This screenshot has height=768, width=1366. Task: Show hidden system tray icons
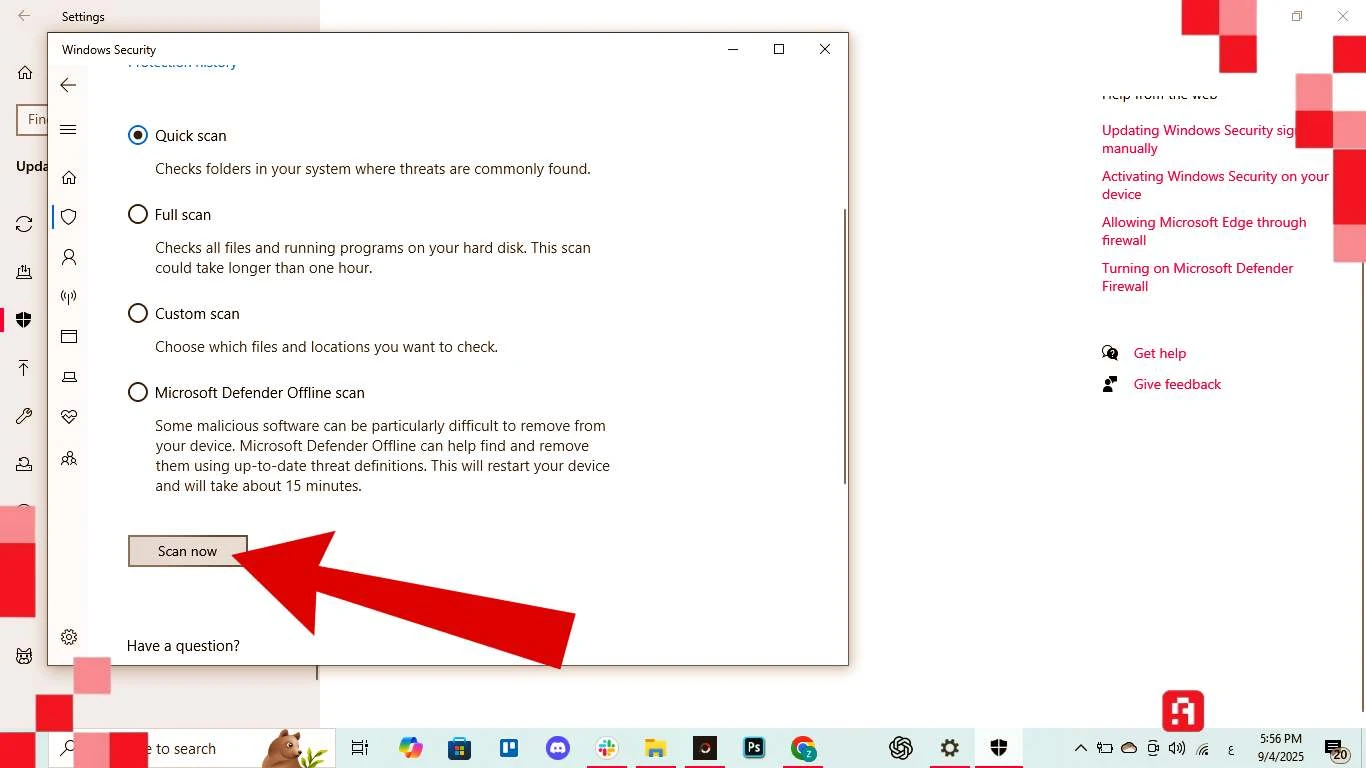[x=1081, y=748]
